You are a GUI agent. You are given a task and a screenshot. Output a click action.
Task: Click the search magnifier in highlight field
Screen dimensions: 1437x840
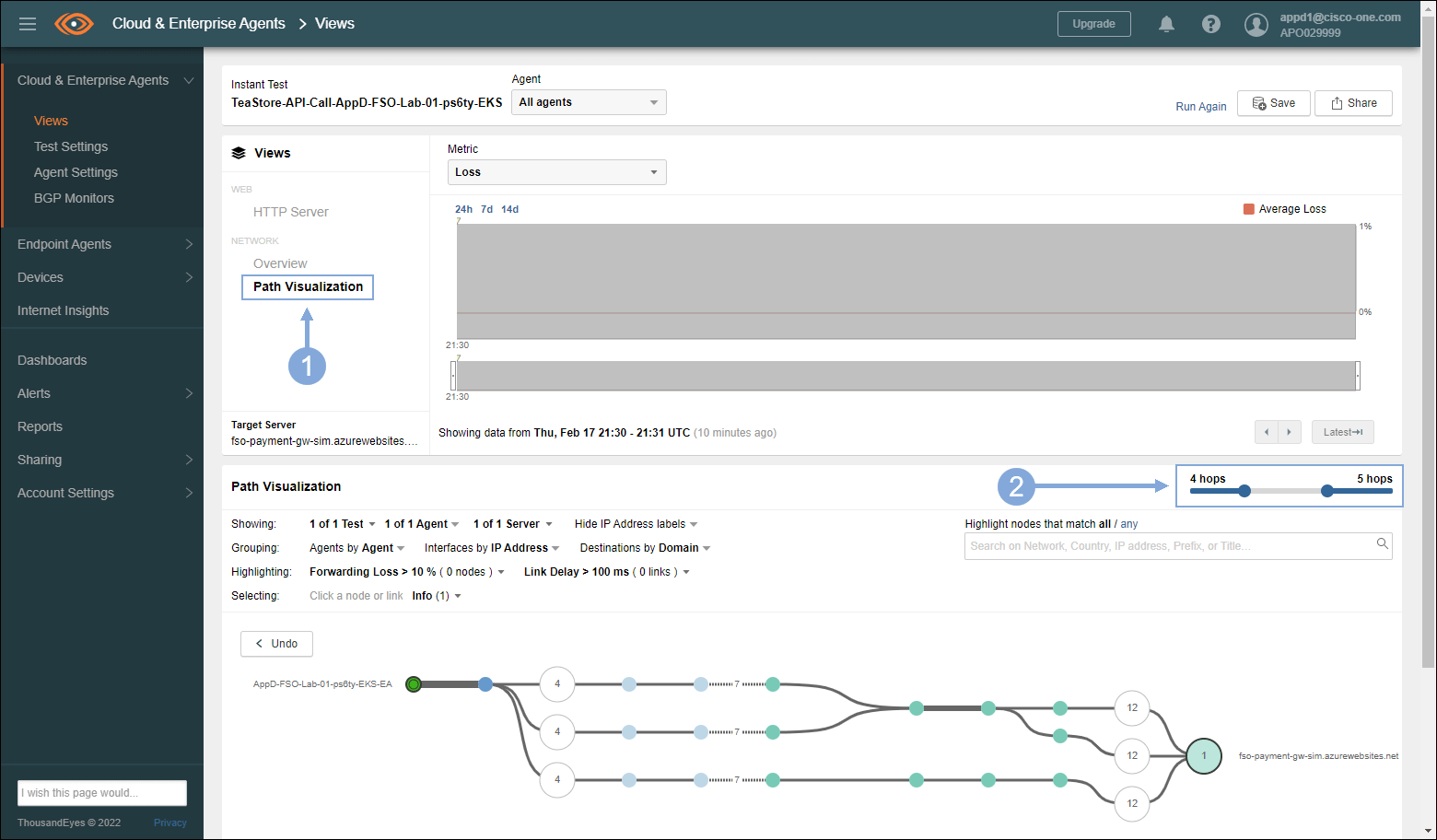pyautogui.click(x=1382, y=544)
